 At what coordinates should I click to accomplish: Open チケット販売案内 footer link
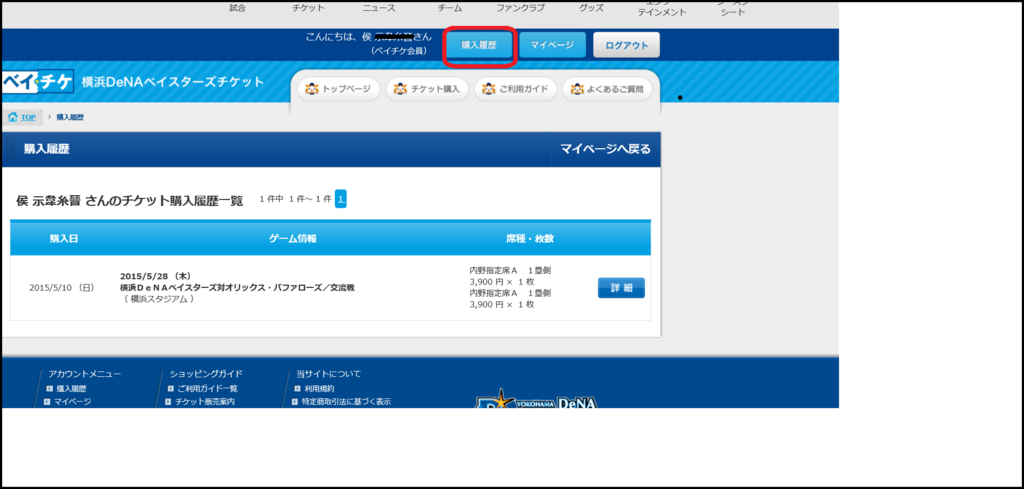204,402
